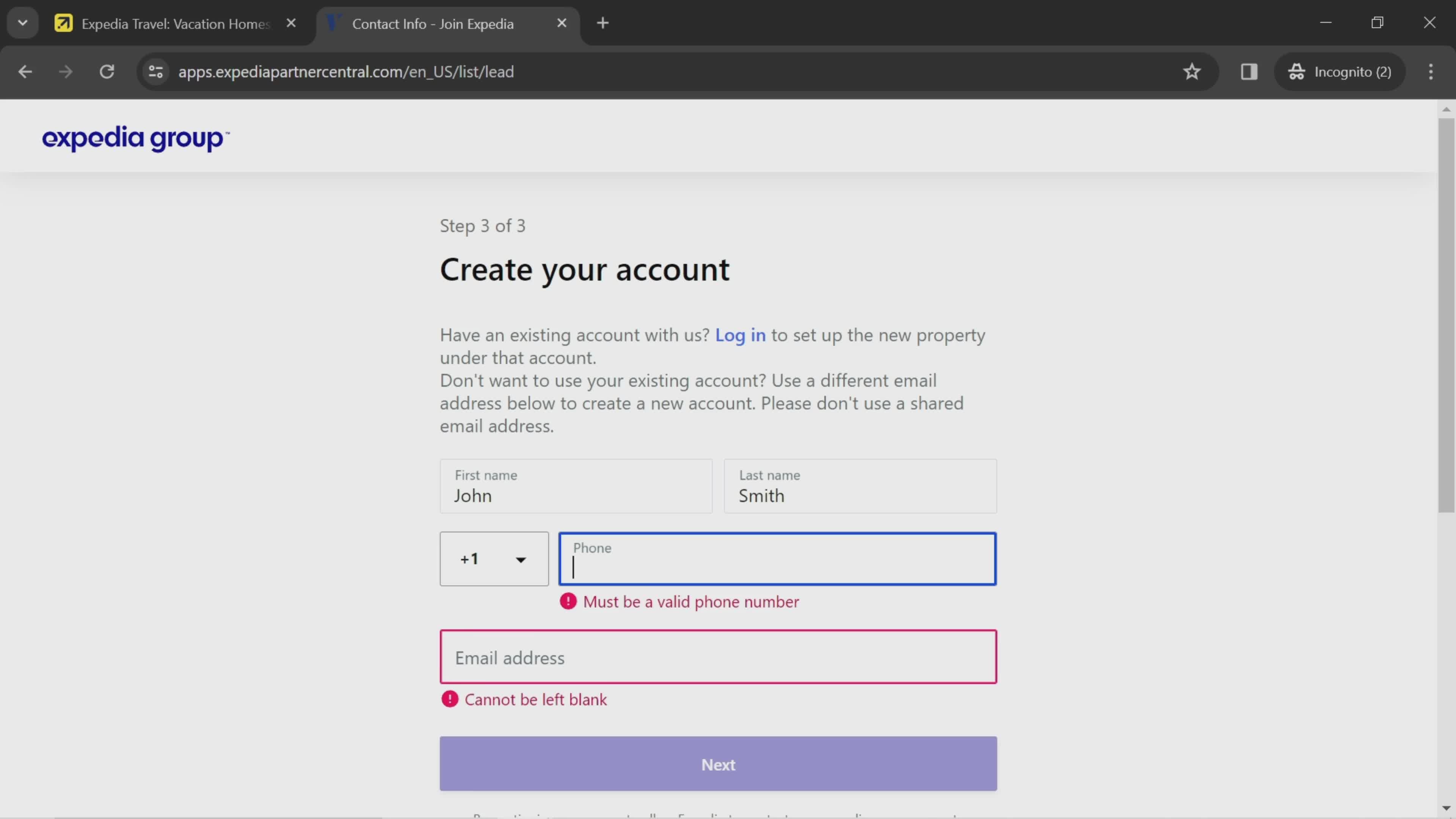
Task: Click the Expedia Group logo
Action: point(136,138)
